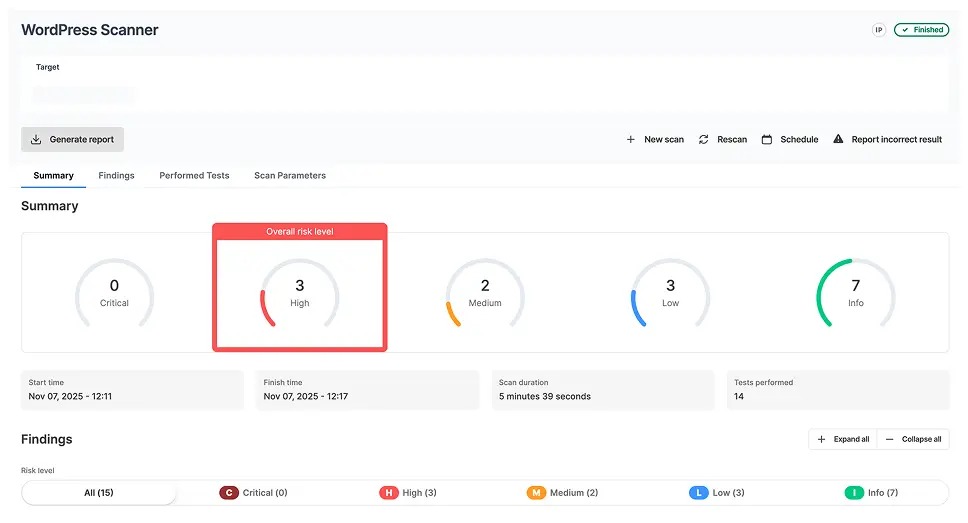The height and width of the screenshot is (523, 968).
Task: Click the WordPress Scanner title
Action: pos(90,30)
